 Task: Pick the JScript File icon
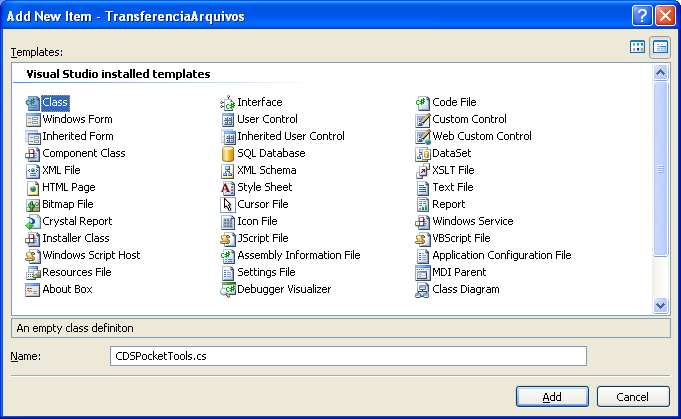pyautogui.click(x=228, y=239)
